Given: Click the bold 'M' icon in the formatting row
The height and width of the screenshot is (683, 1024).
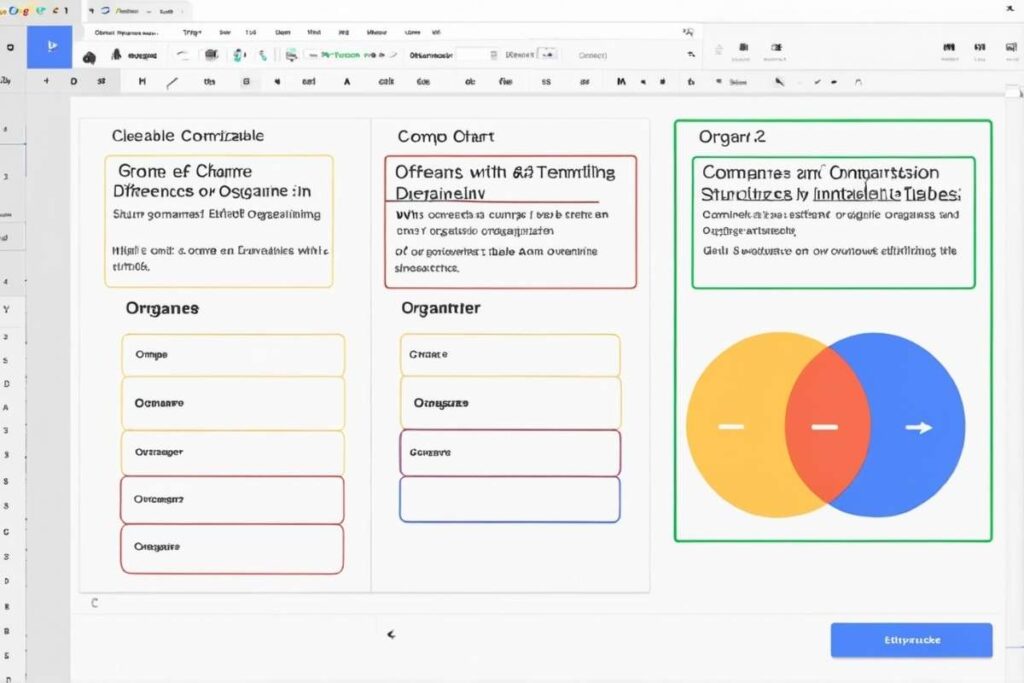Looking at the screenshot, I should coord(621,82).
